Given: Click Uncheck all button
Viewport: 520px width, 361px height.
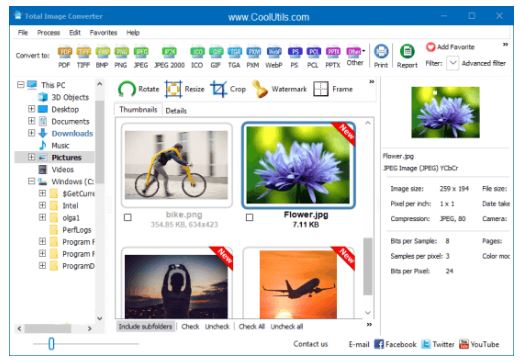Looking at the screenshot, I should tap(287, 326).
